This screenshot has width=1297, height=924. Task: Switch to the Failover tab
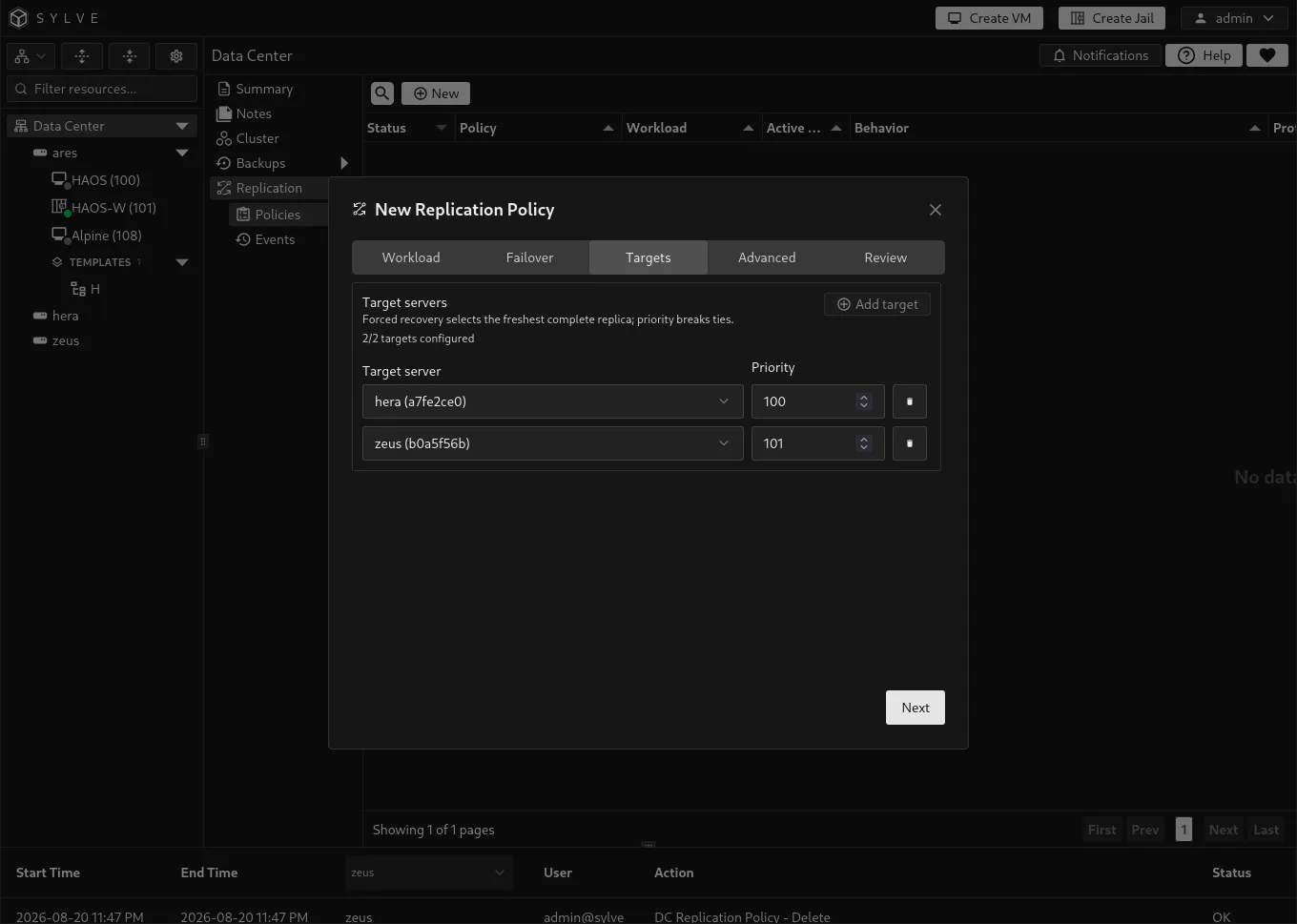(529, 257)
